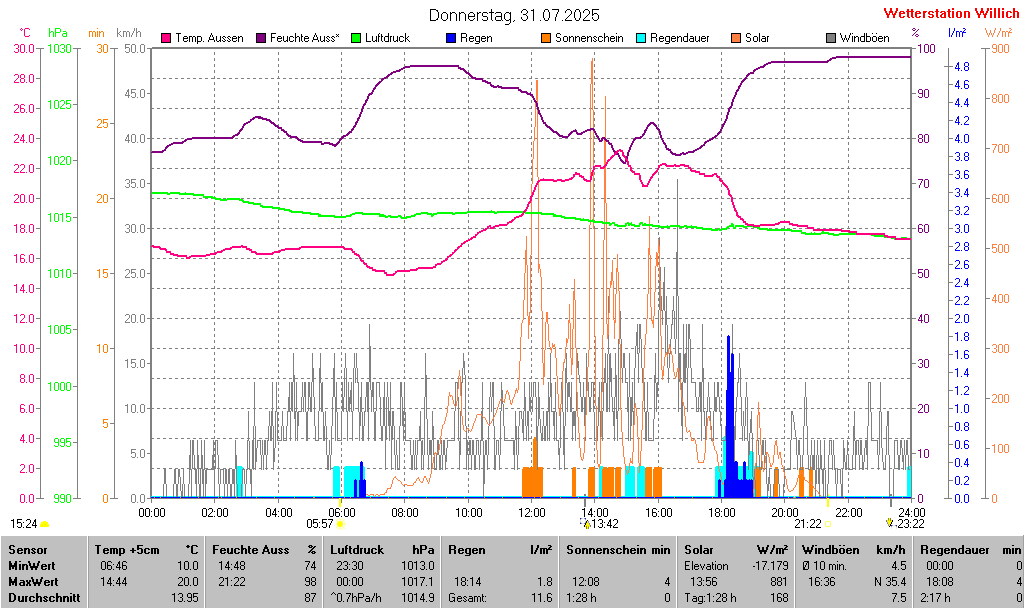Image resolution: width=1024 pixels, height=608 pixels.
Task: Click the 'Regendauer' legend label
Action: (679, 38)
